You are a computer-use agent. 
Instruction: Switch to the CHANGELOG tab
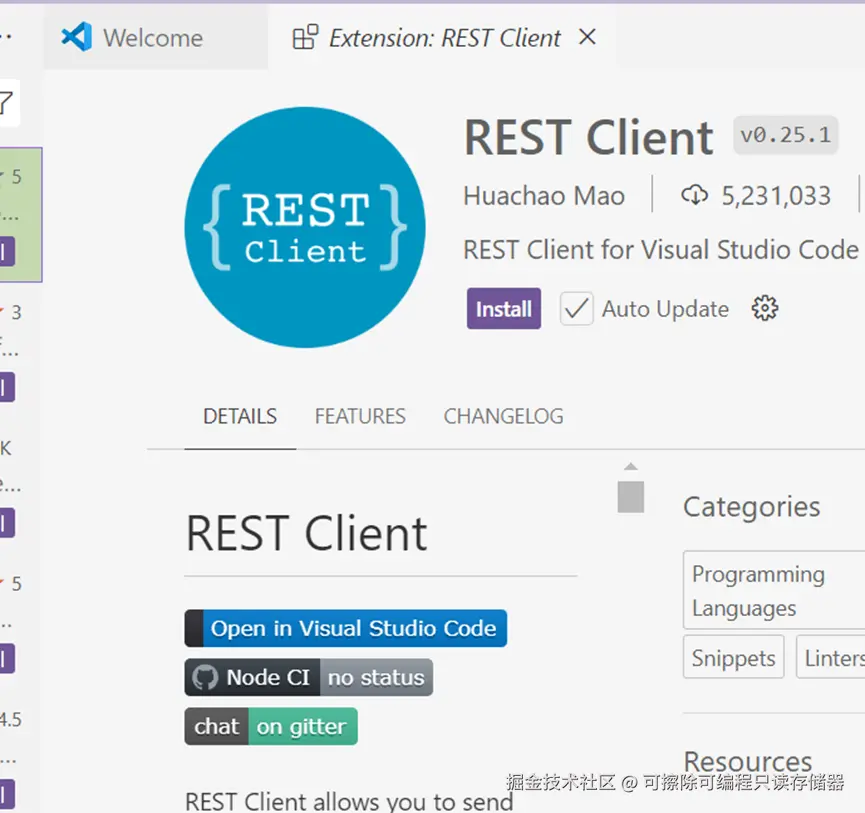pyautogui.click(x=504, y=416)
